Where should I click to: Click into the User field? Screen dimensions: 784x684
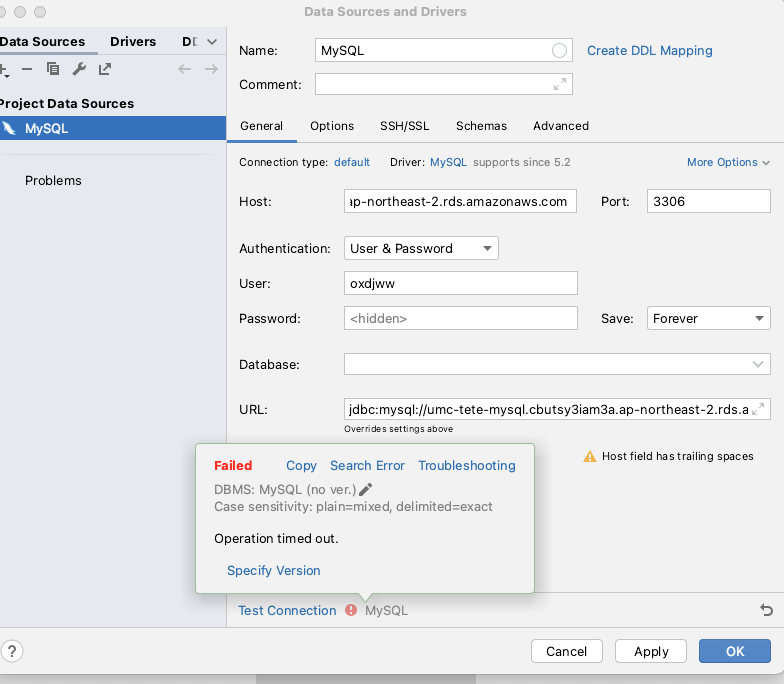pos(460,283)
